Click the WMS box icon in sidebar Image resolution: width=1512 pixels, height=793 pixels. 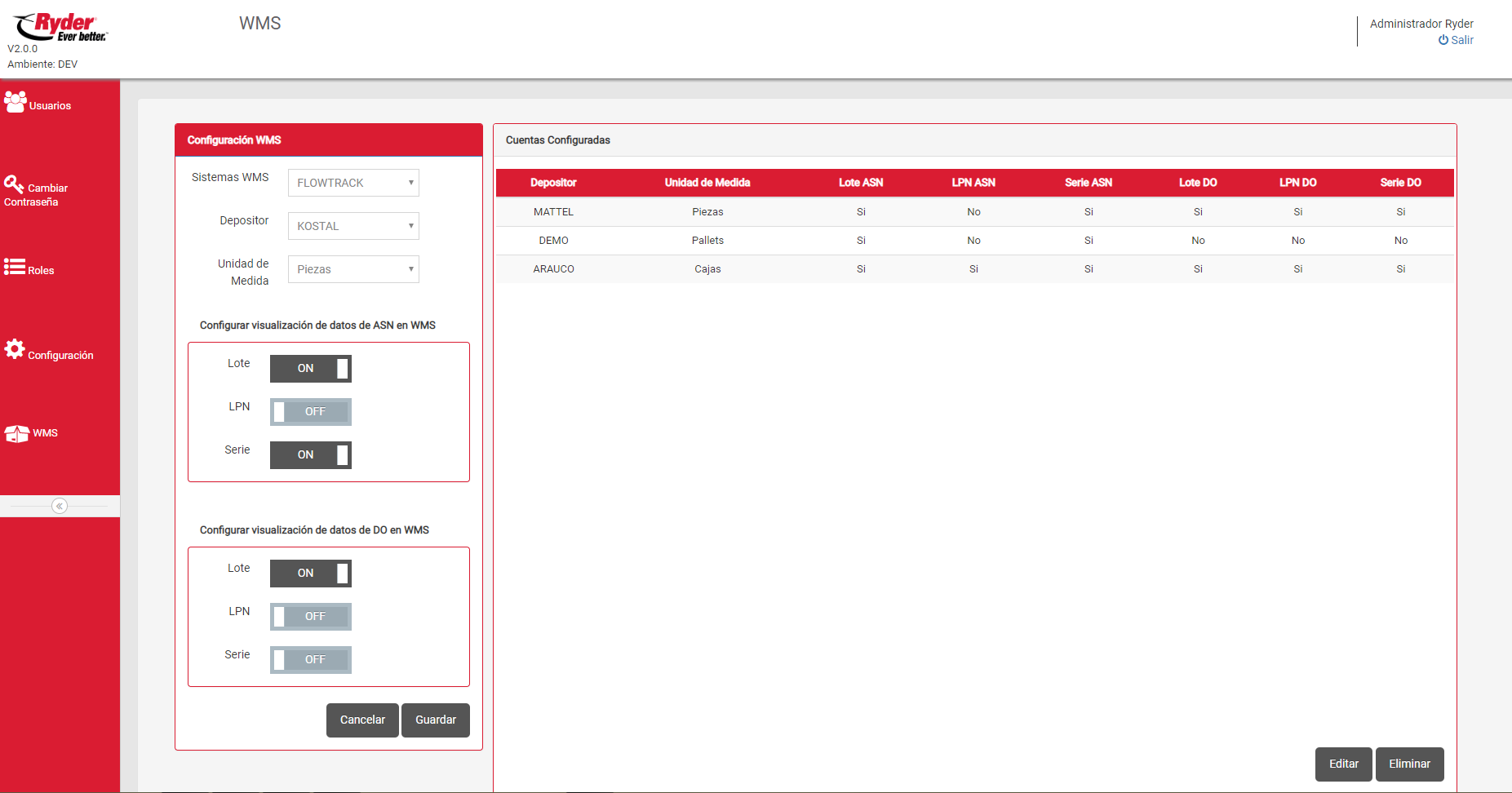[16, 433]
